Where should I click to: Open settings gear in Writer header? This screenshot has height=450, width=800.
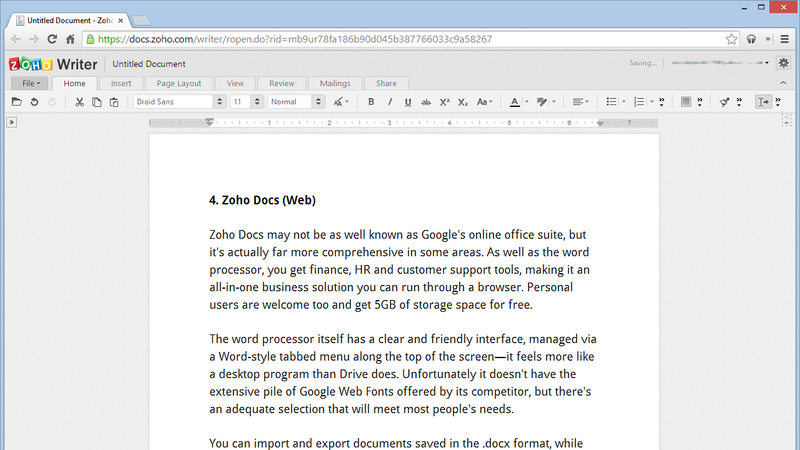784,63
